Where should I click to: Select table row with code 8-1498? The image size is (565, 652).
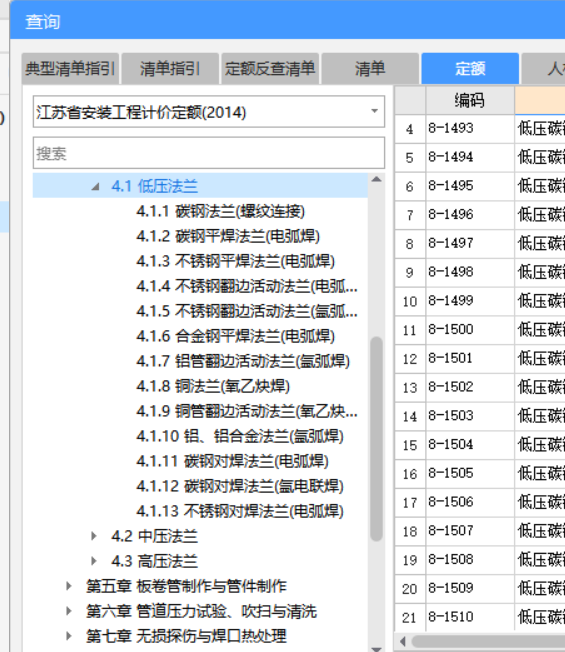click(x=480, y=272)
